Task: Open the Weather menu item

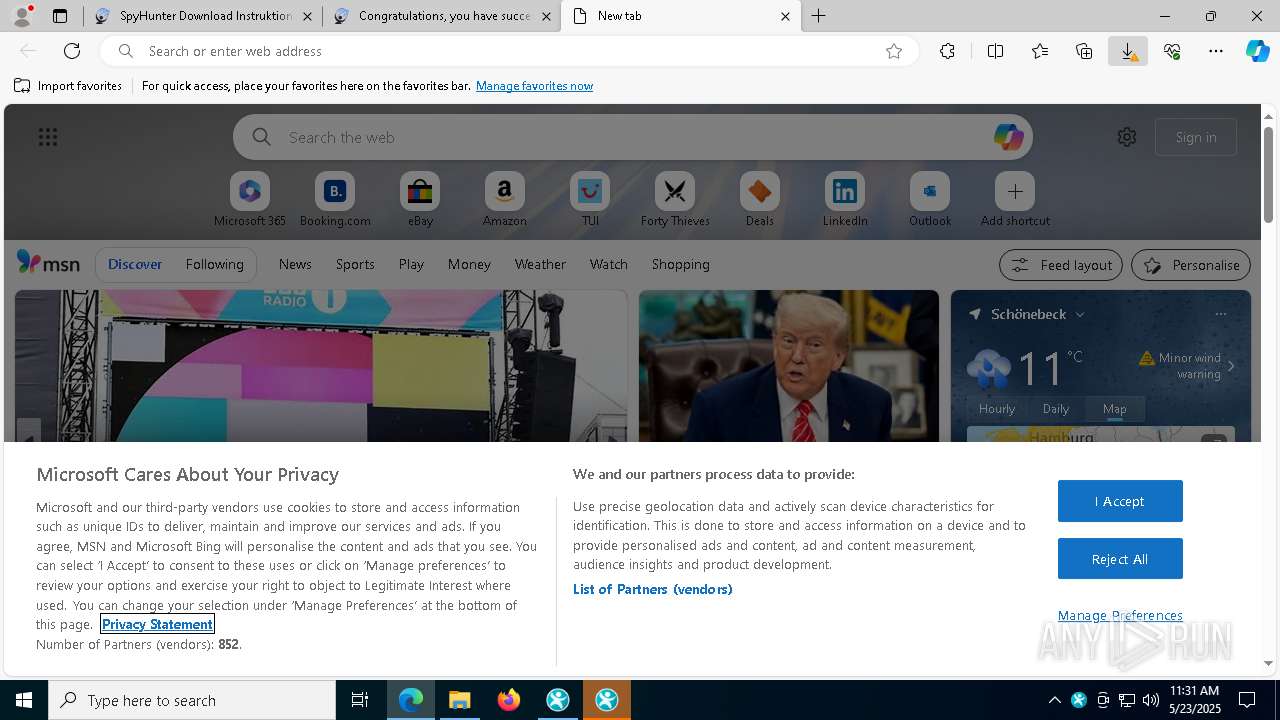Action: (x=540, y=264)
